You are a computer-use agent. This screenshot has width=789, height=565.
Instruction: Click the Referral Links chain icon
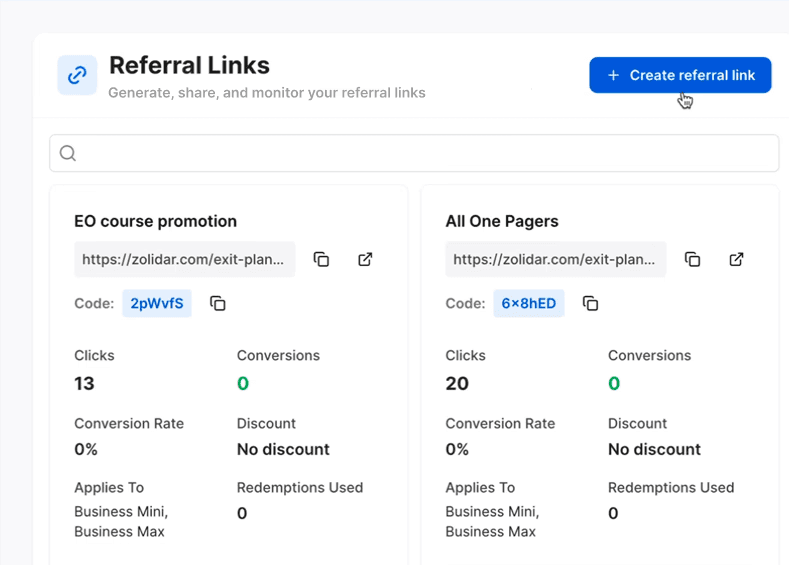coord(77,75)
